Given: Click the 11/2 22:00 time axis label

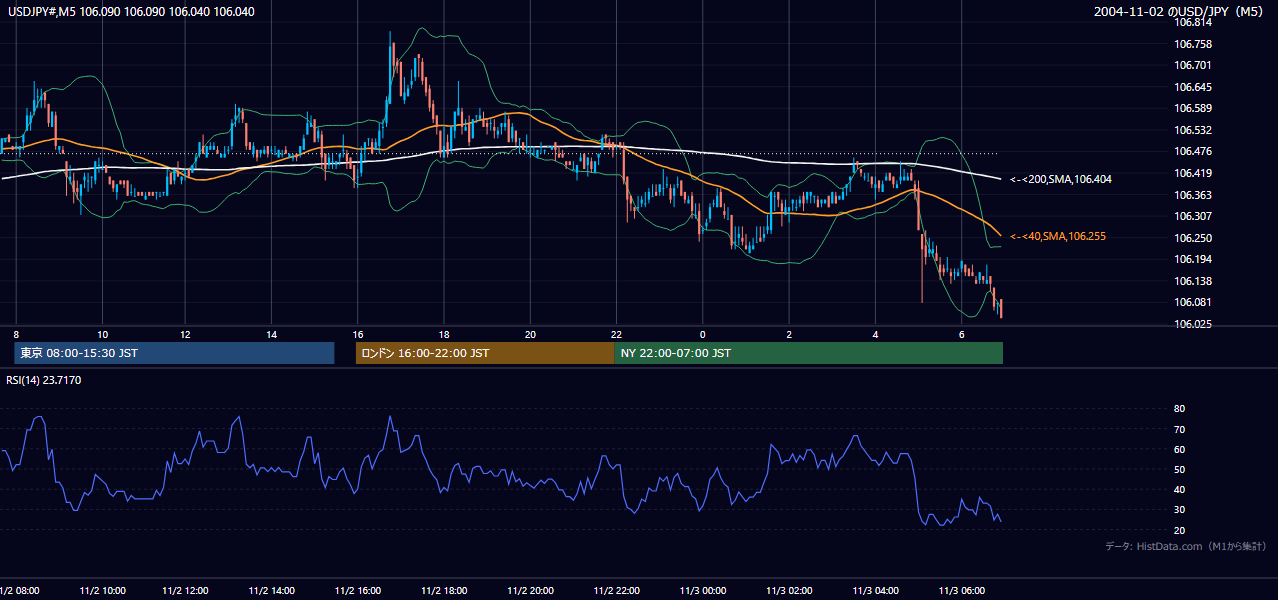Looking at the screenshot, I should [619, 591].
